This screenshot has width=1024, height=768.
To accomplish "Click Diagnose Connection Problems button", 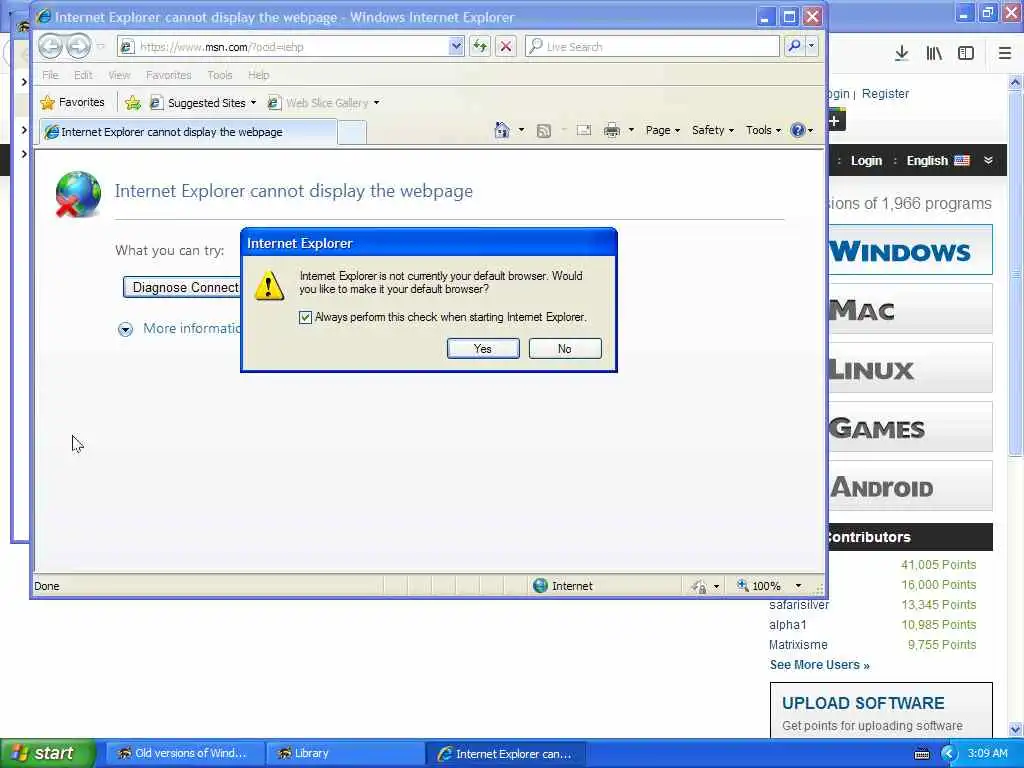I will click(x=182, y=287).
